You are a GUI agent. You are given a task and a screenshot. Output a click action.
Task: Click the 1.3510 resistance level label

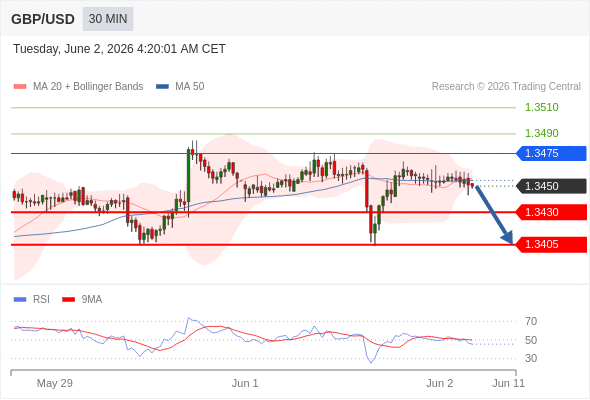coord(541,107)
